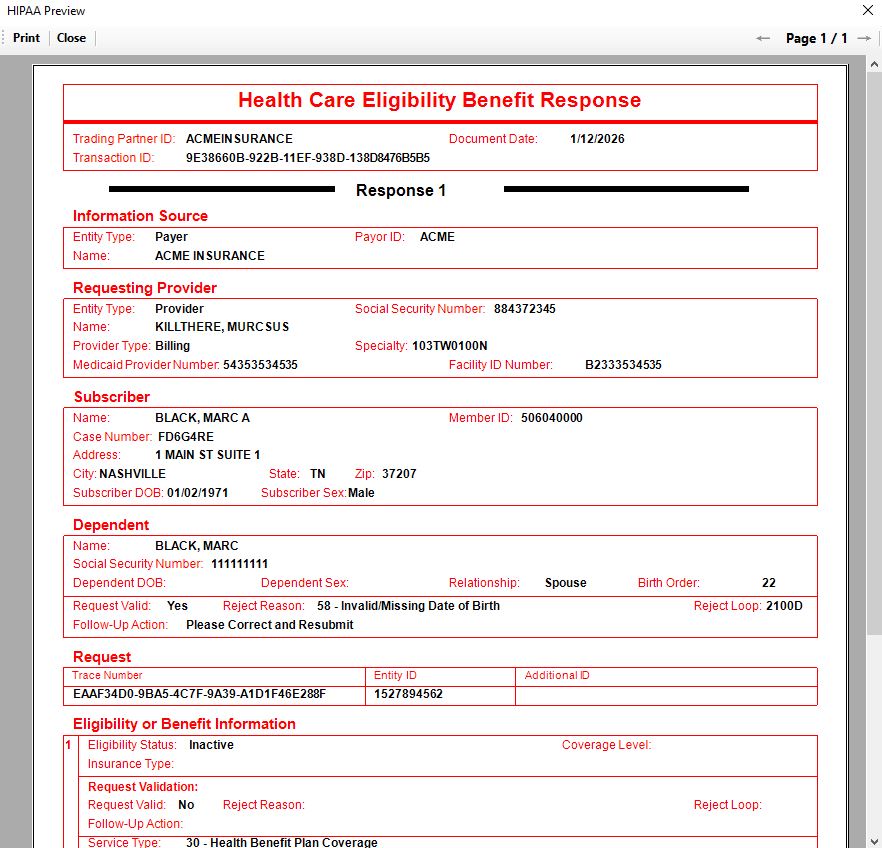Click the Additional ID column header
The height and width of the screenshot is (848, 882).
[557, 675]
